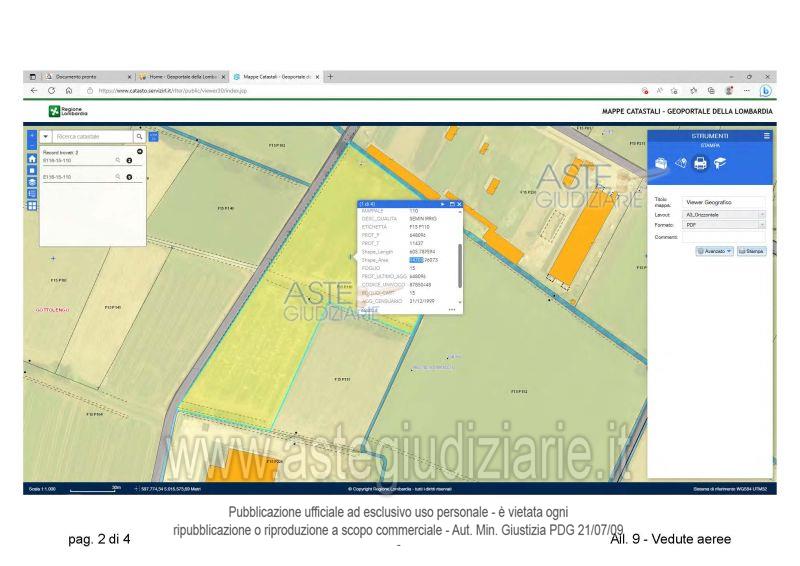Screen dimensions: 800x566
Task: Click the magnifier search button beside Ricerca catastale
Action: tap(139, 137)
